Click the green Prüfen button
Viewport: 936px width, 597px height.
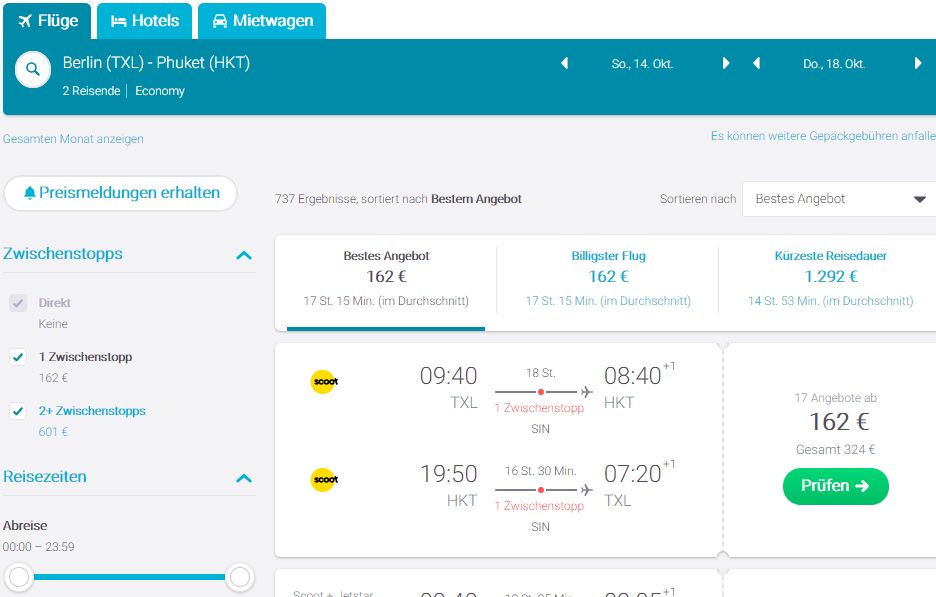point(836,486)
